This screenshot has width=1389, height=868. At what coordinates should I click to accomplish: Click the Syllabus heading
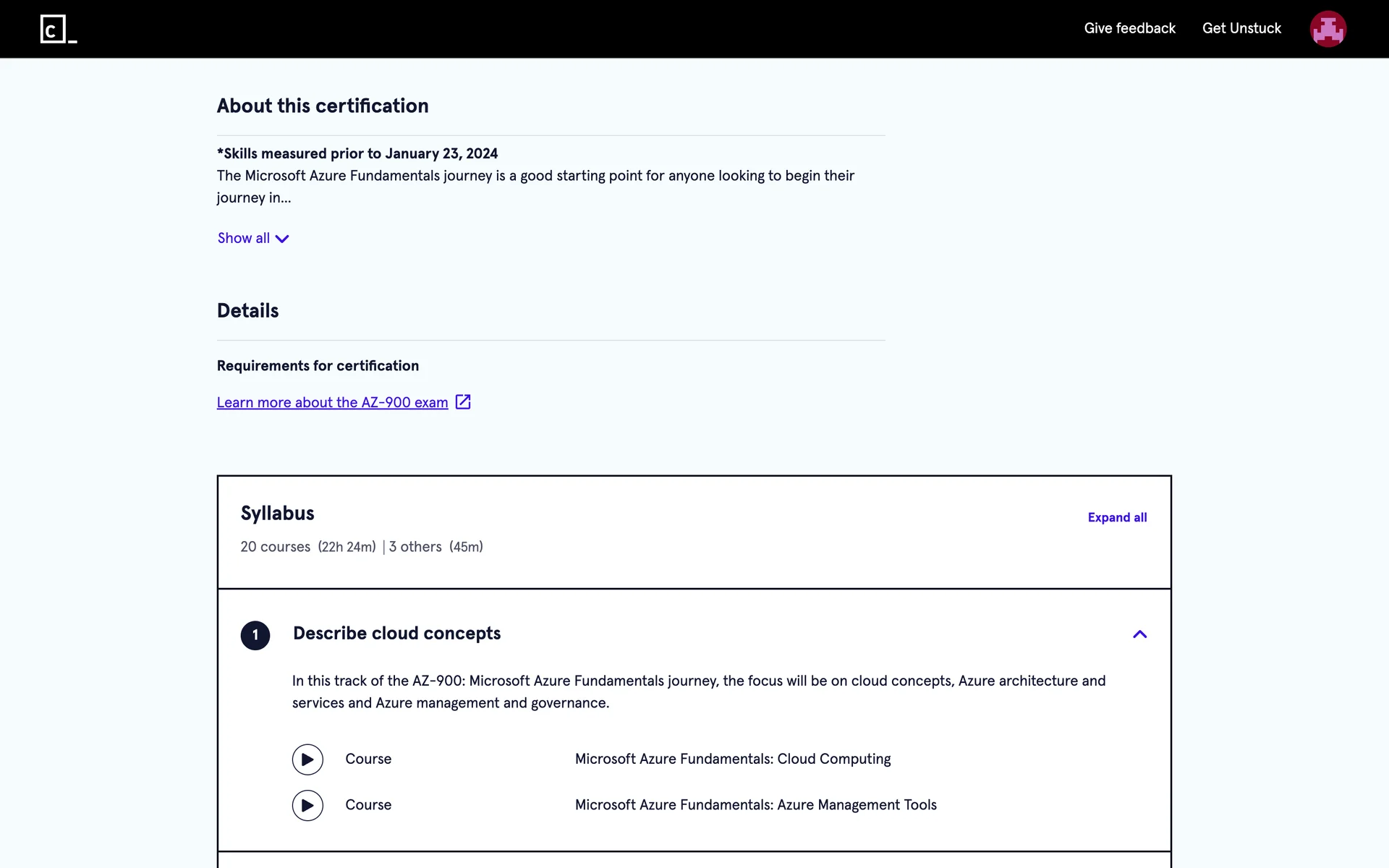tap(277, 513)
